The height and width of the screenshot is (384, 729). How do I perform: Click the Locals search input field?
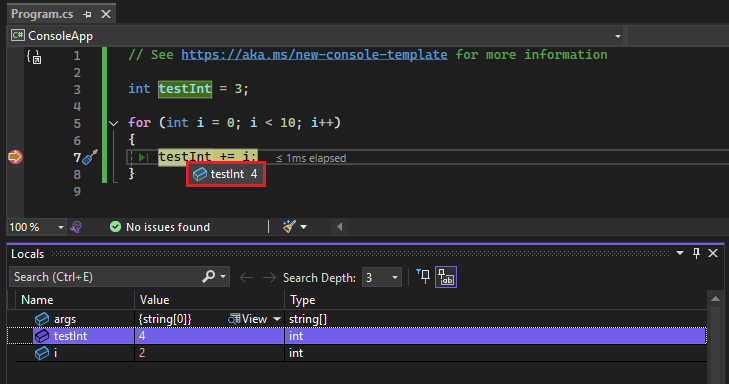tap(105, 277)
